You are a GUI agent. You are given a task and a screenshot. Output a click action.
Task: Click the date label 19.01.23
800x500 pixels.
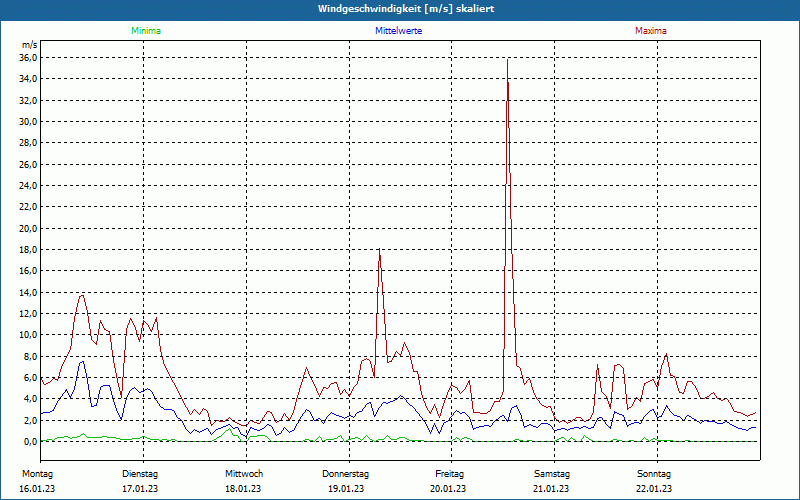pyautogui.click(x=346, y=488)
